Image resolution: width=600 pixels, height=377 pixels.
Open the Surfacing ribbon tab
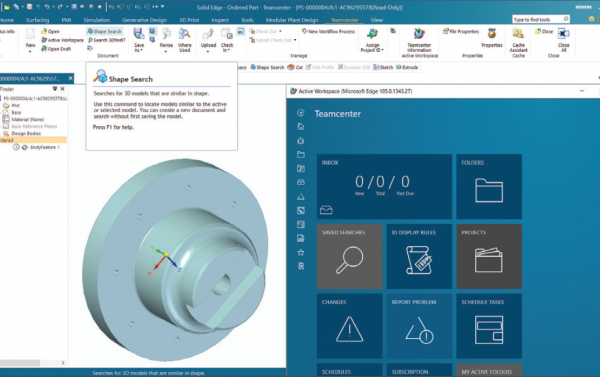pyautogui.click(x=38, y=20)
